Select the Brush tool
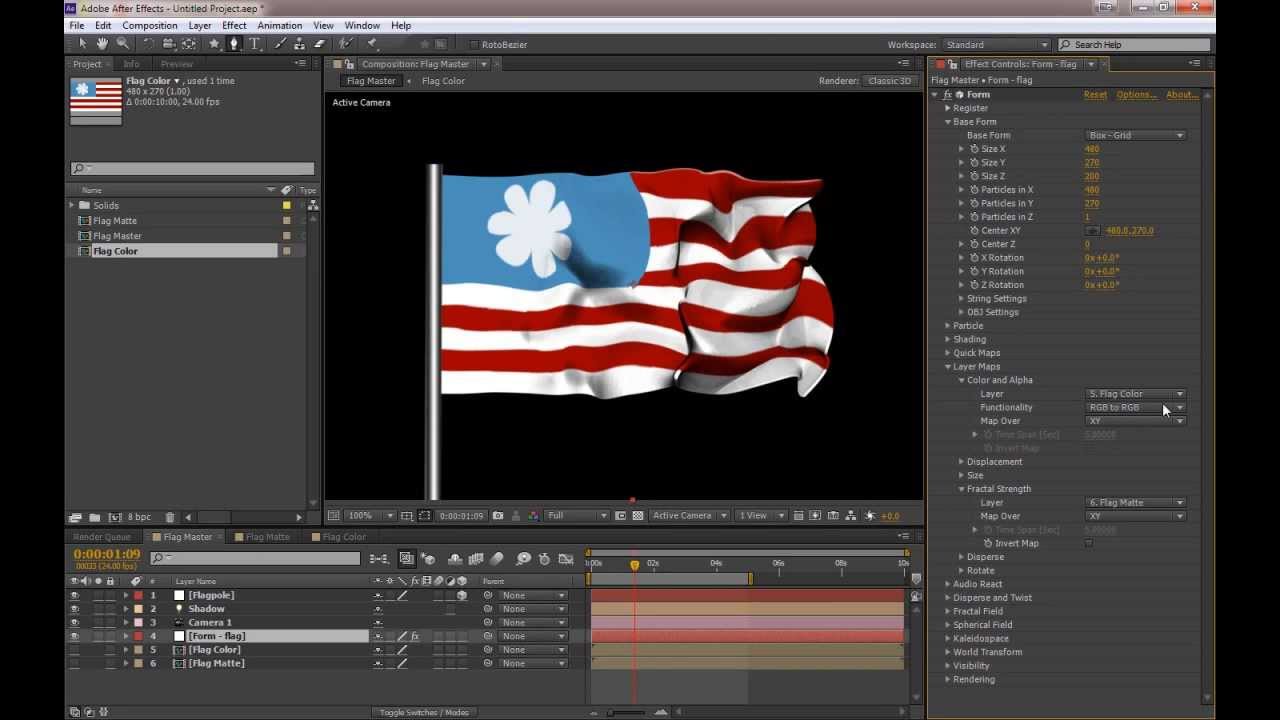1280x720 pixels. [280, 44]
